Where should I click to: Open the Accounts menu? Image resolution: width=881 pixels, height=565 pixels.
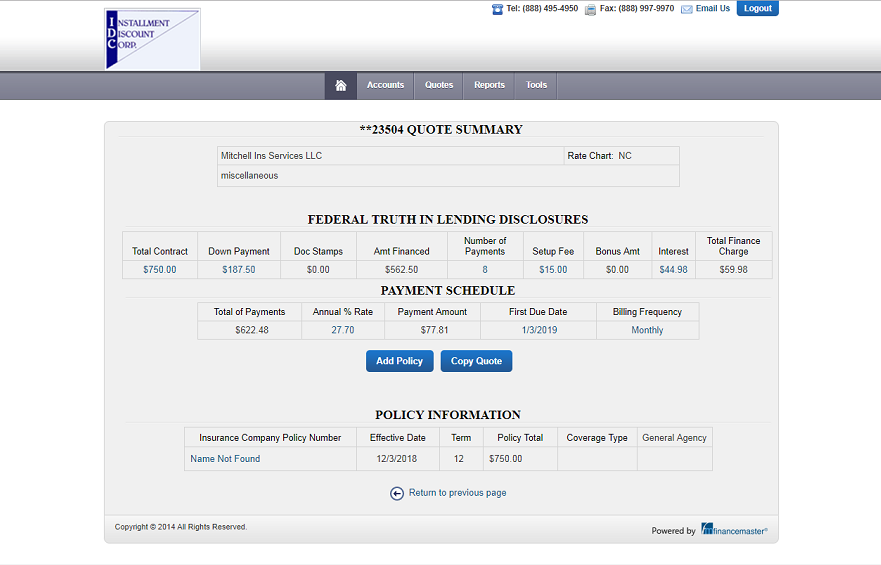[385, 85]
